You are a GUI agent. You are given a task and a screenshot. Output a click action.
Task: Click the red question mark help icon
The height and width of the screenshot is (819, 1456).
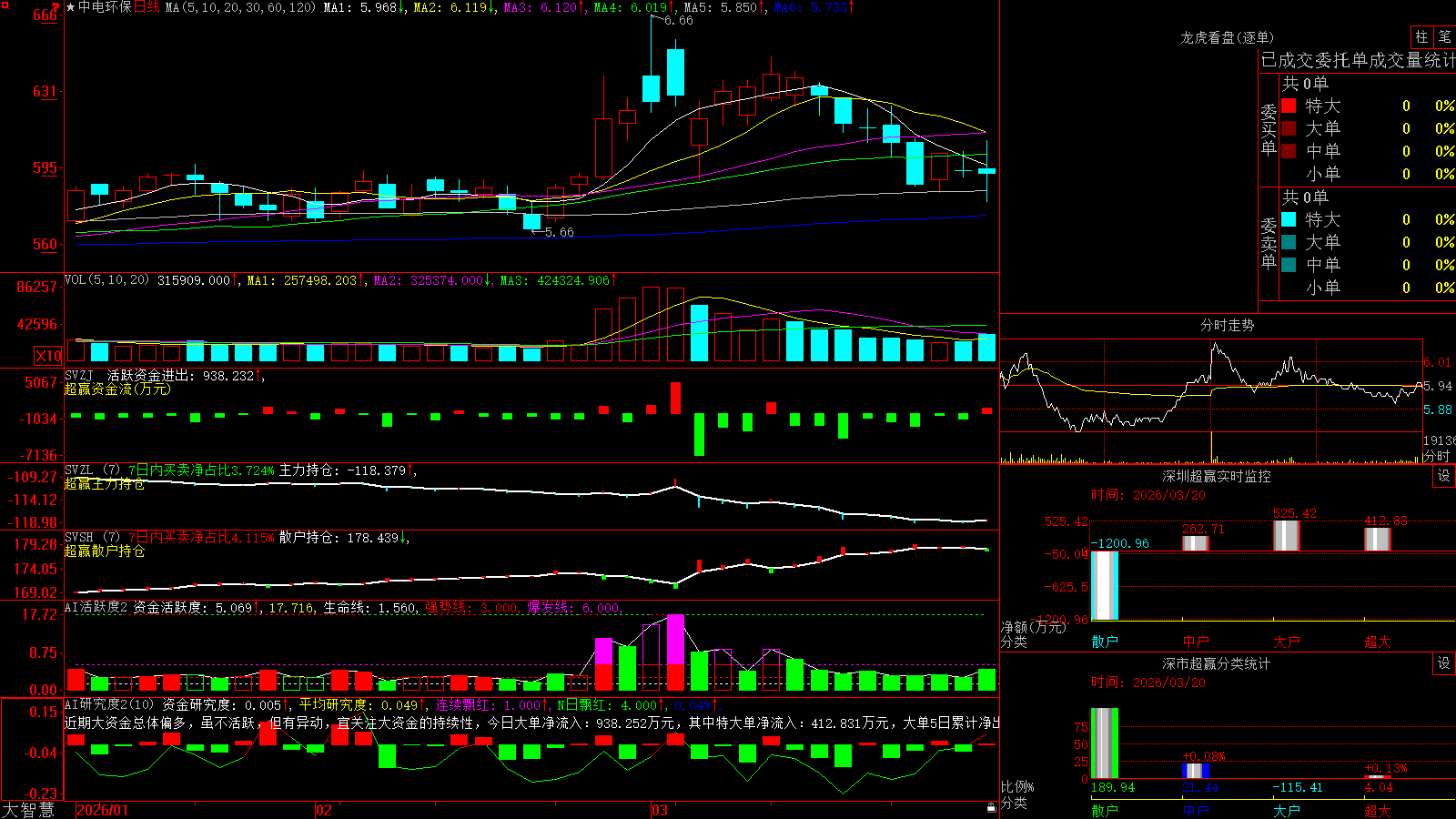click(x=56, y=6)
